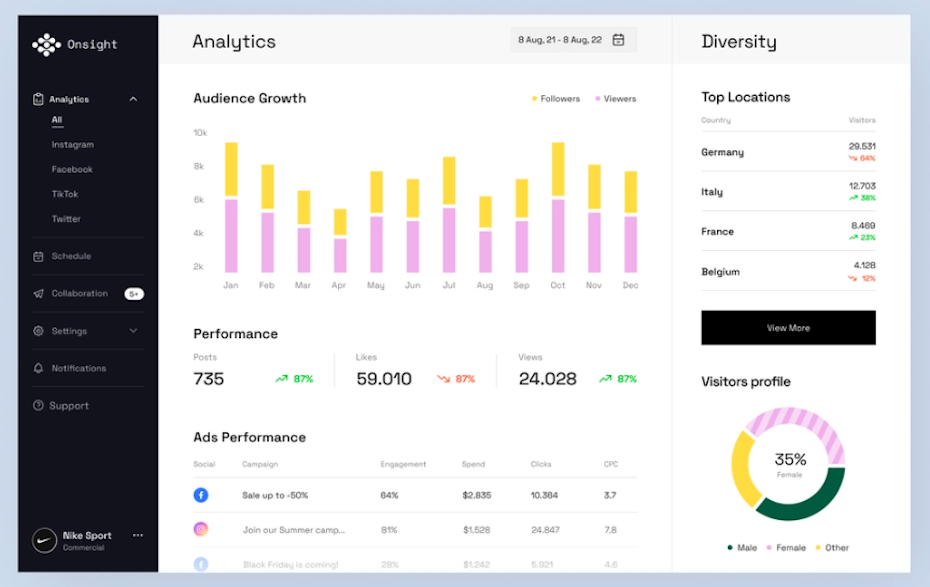Click the Settings gear icon
This screenshot has height=587, width=930.
click(x=38, y=331)
